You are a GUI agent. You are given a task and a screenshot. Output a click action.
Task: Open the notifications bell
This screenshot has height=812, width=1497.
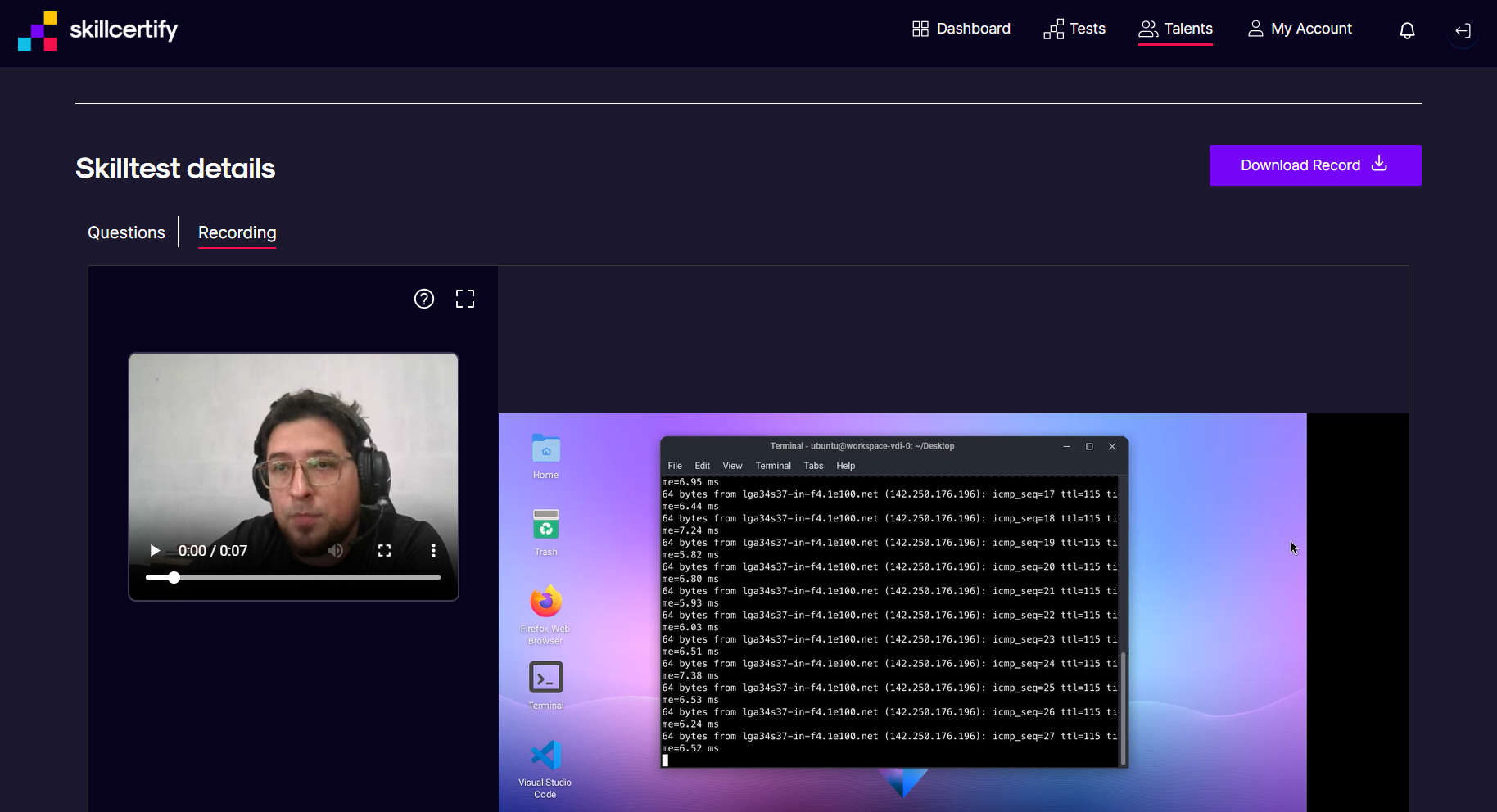click(x=1407, y=31)
